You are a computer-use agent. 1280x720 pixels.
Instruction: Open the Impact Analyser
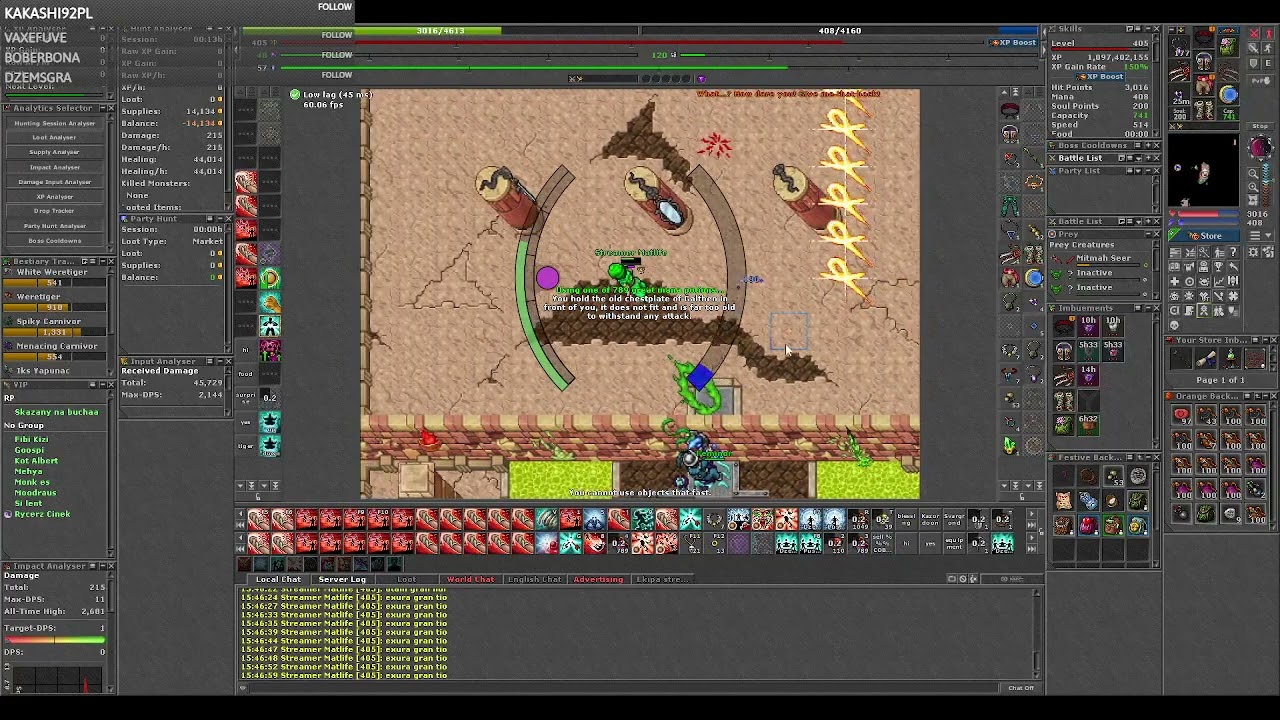pyautogui.click(x=54, y=167)
